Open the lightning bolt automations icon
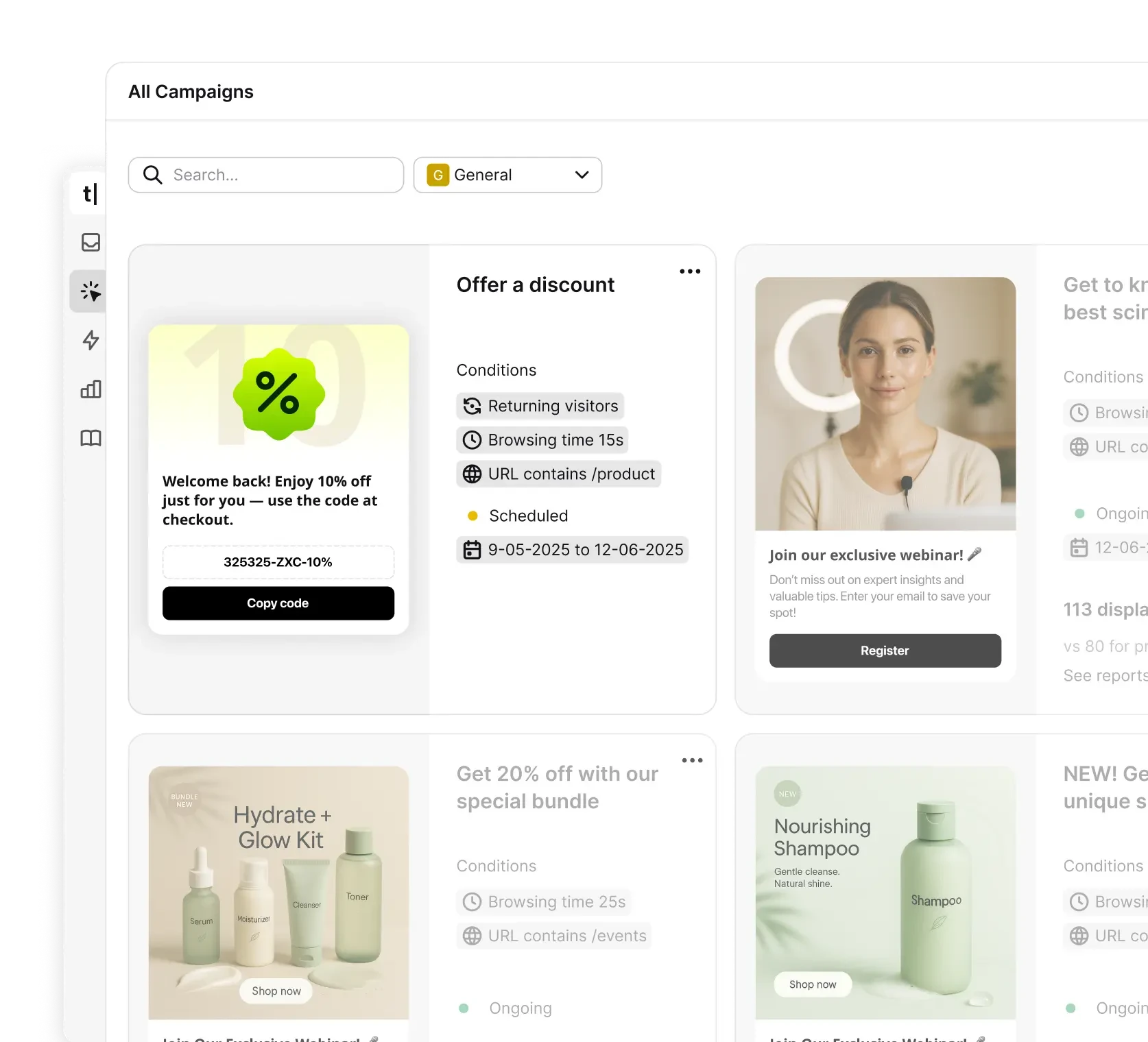 pyautogui.click(x=91, y=340)
